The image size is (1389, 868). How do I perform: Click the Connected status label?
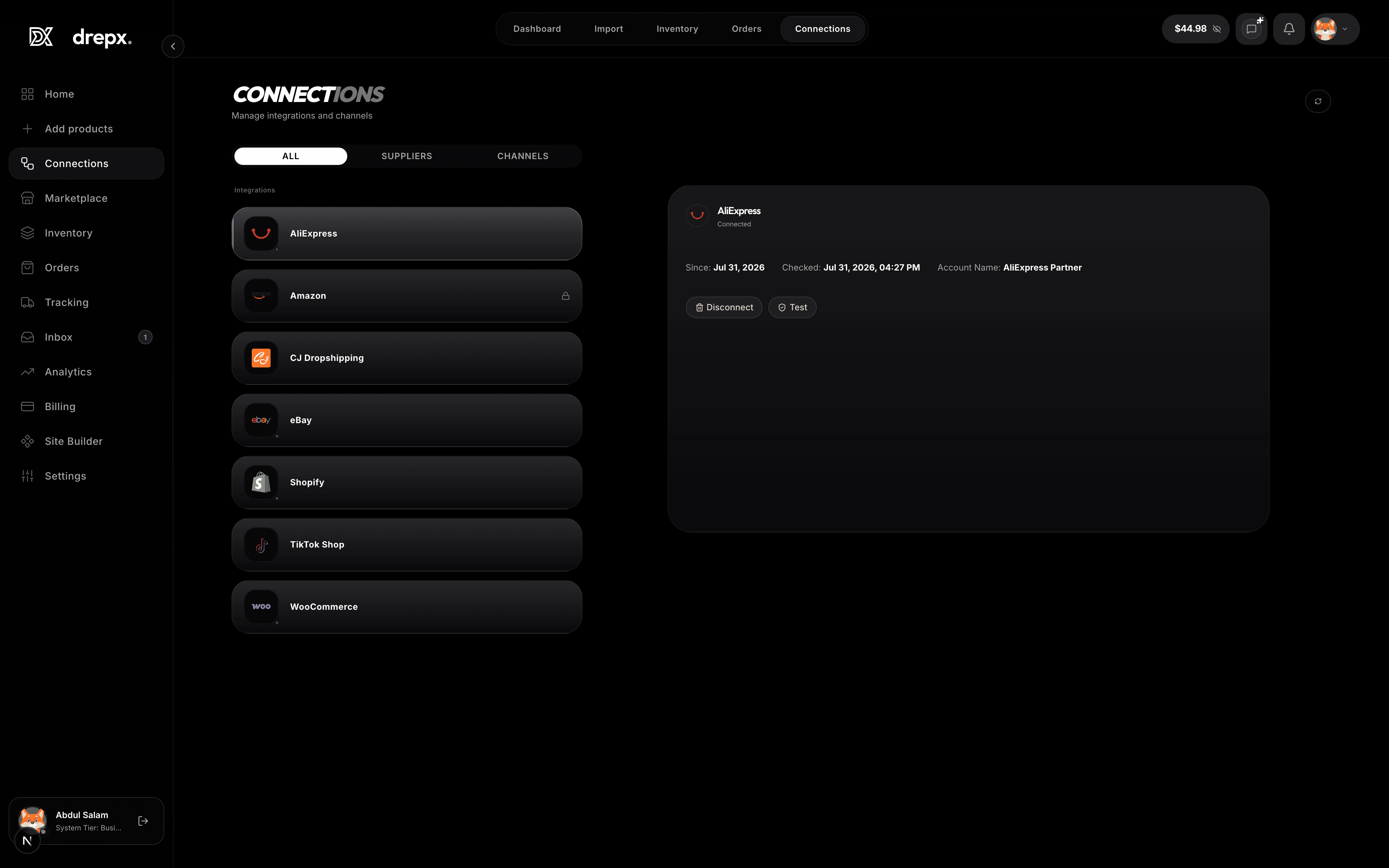[734, 225]
